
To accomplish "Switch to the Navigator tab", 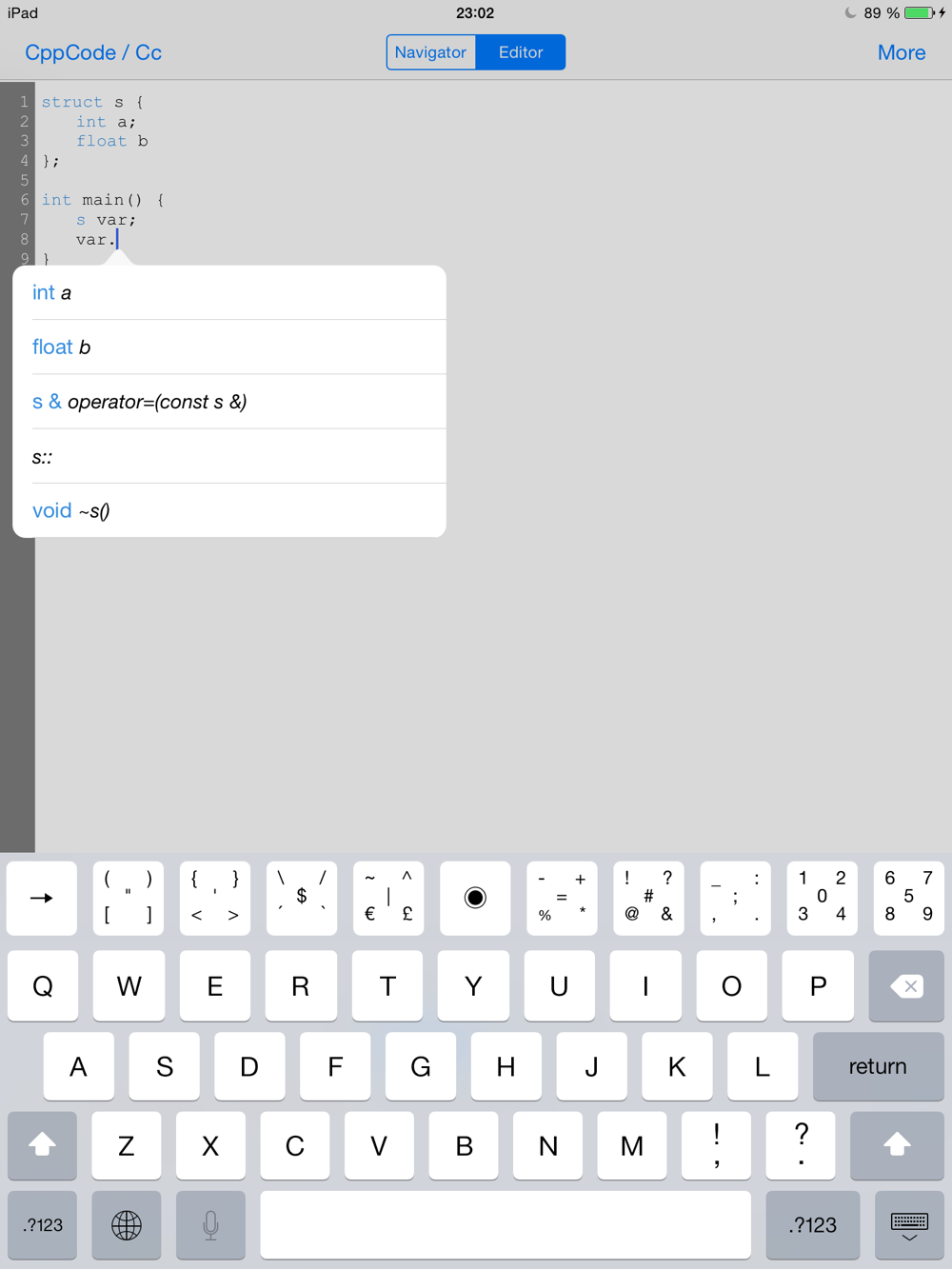I will pyautogui.click(x=430, y=52).
